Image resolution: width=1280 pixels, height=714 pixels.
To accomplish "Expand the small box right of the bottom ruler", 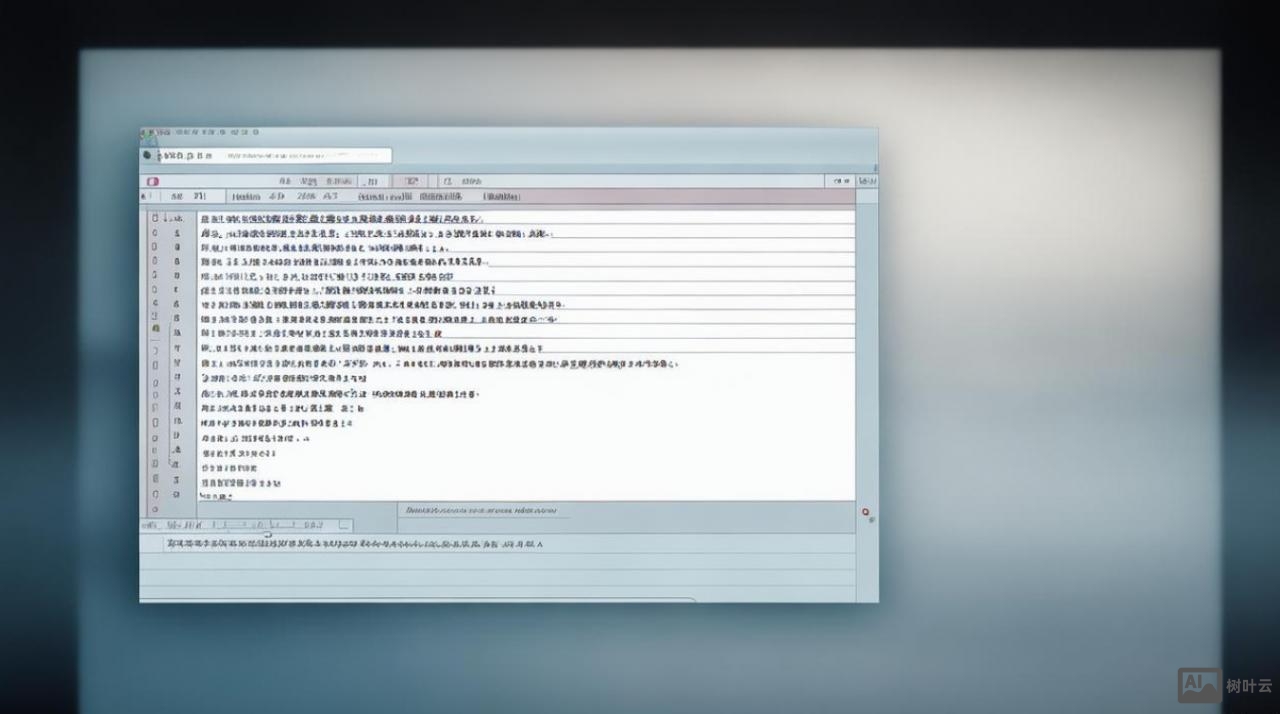I will [x=345, y=524].
